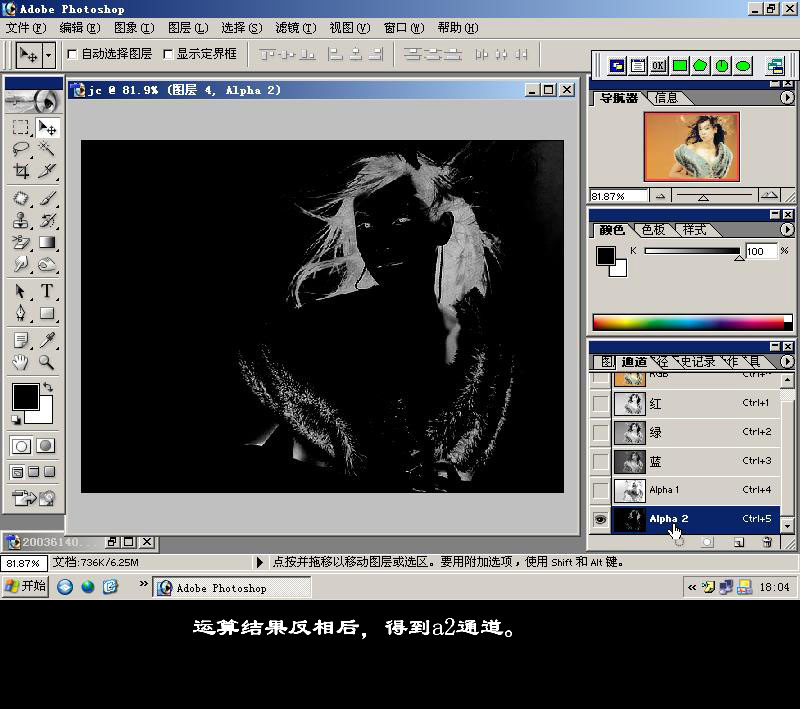Image resolution: width=800 pixels, height=709 pixels.
Task: Click delete channel trash icon
Action: tap(767, 542)
